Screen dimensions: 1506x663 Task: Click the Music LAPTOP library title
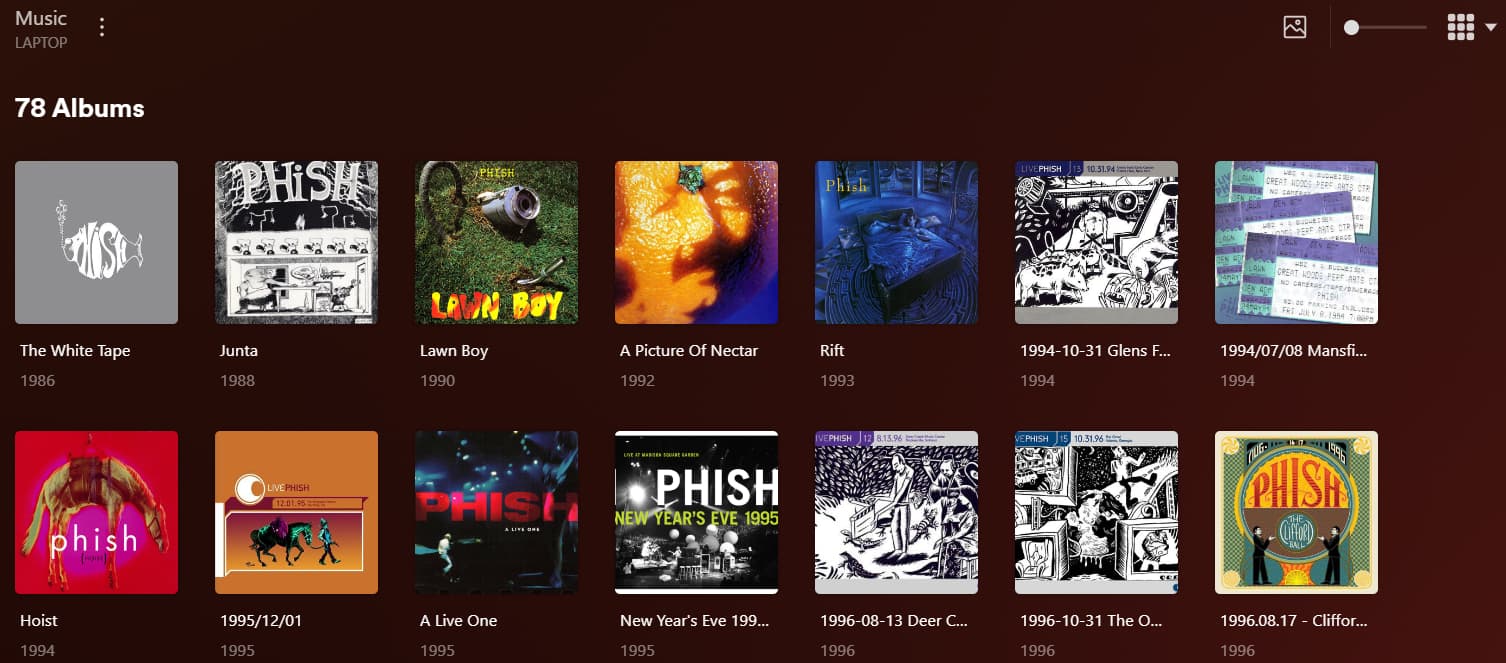pos(41,29)
